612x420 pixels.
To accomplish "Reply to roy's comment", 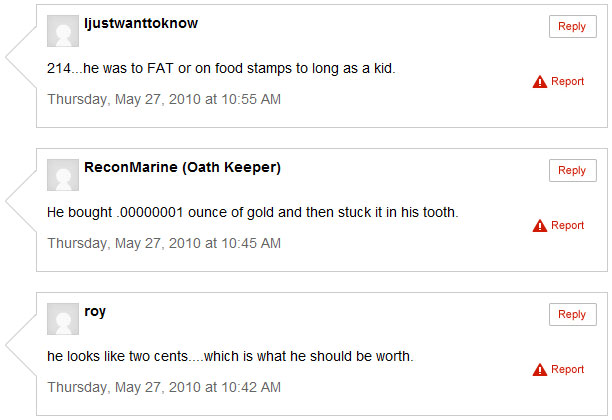I will (x=572, y=315).
